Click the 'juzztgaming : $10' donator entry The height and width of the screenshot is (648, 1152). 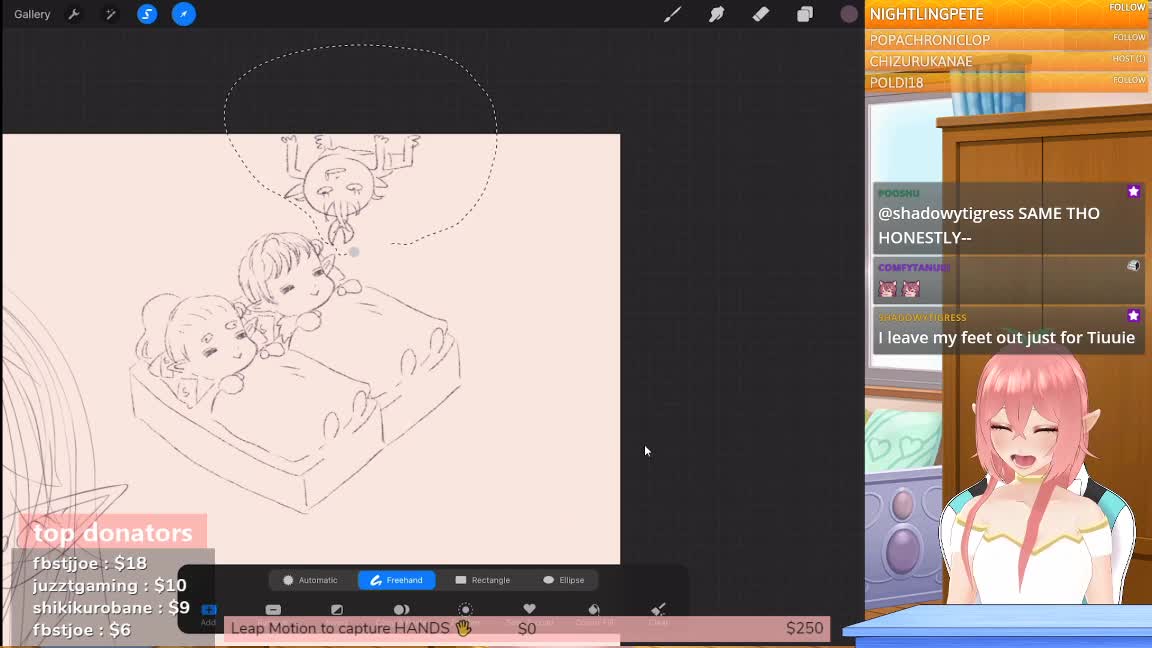[x=109, y=586]
